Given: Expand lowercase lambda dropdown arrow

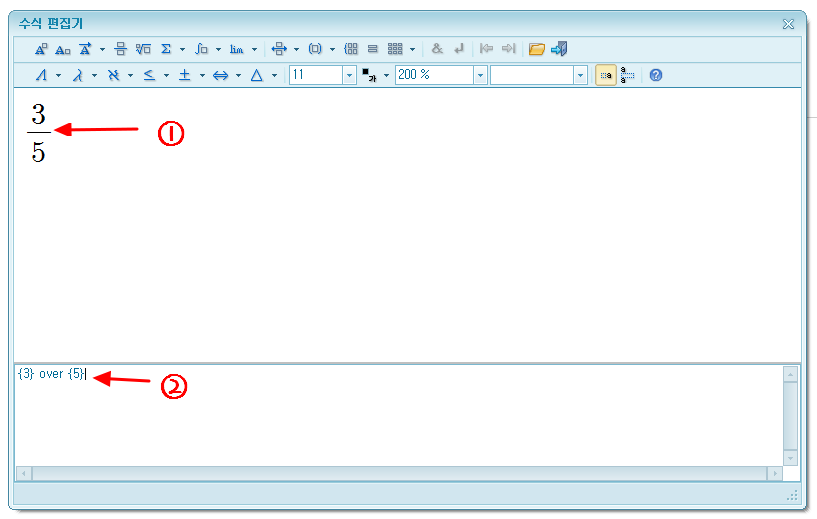Looking at the screenshot, I should (94, 76).
